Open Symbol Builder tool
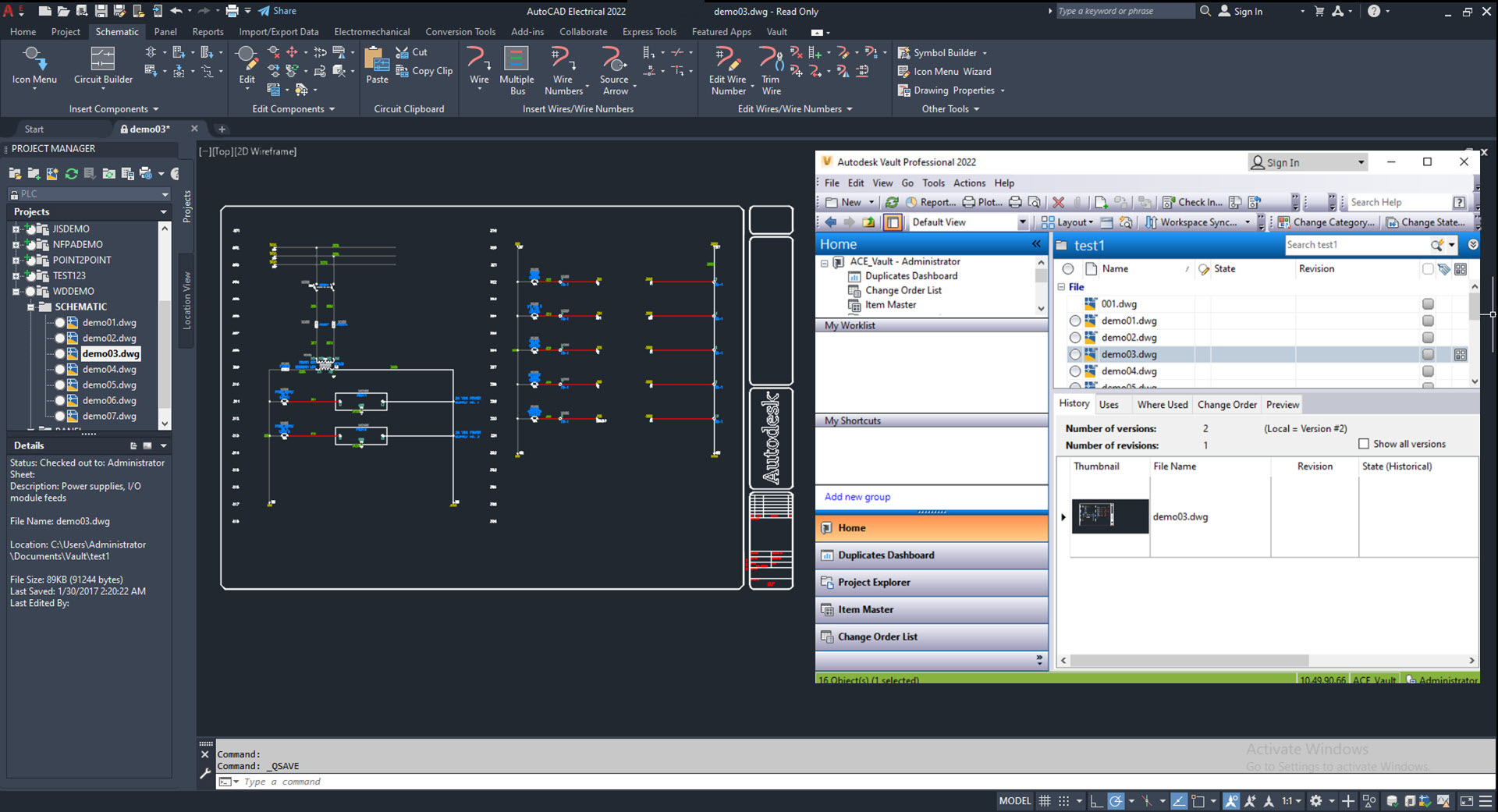1498x812 pixels. point(944,53)
